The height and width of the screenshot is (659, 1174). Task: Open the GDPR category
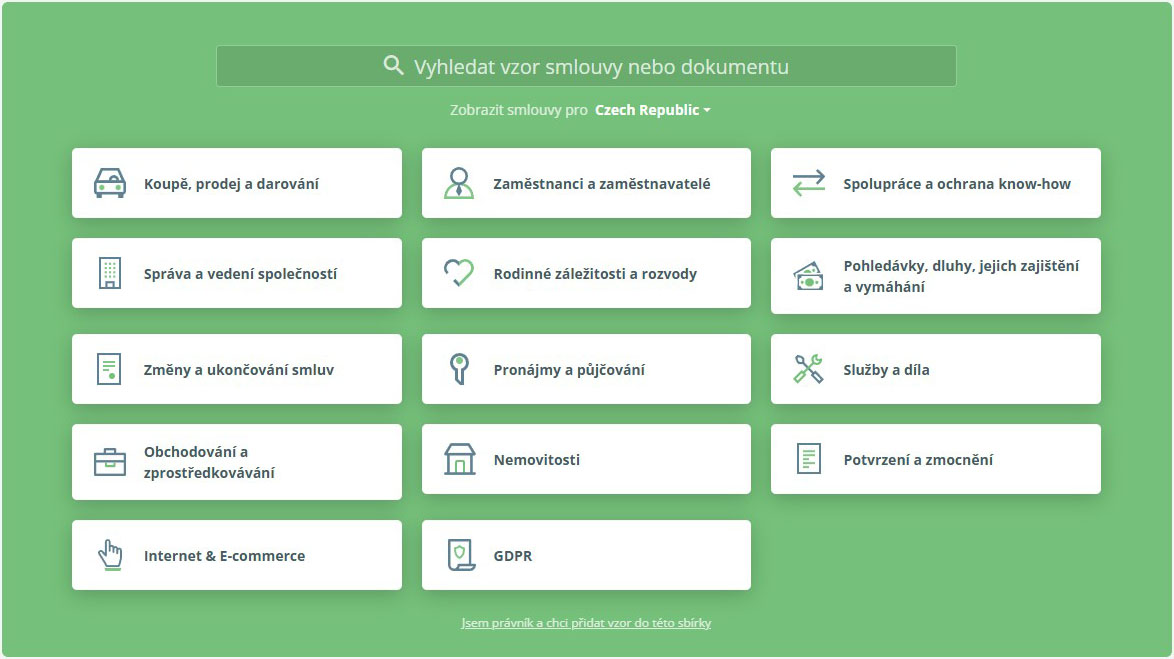pos(586,554)
